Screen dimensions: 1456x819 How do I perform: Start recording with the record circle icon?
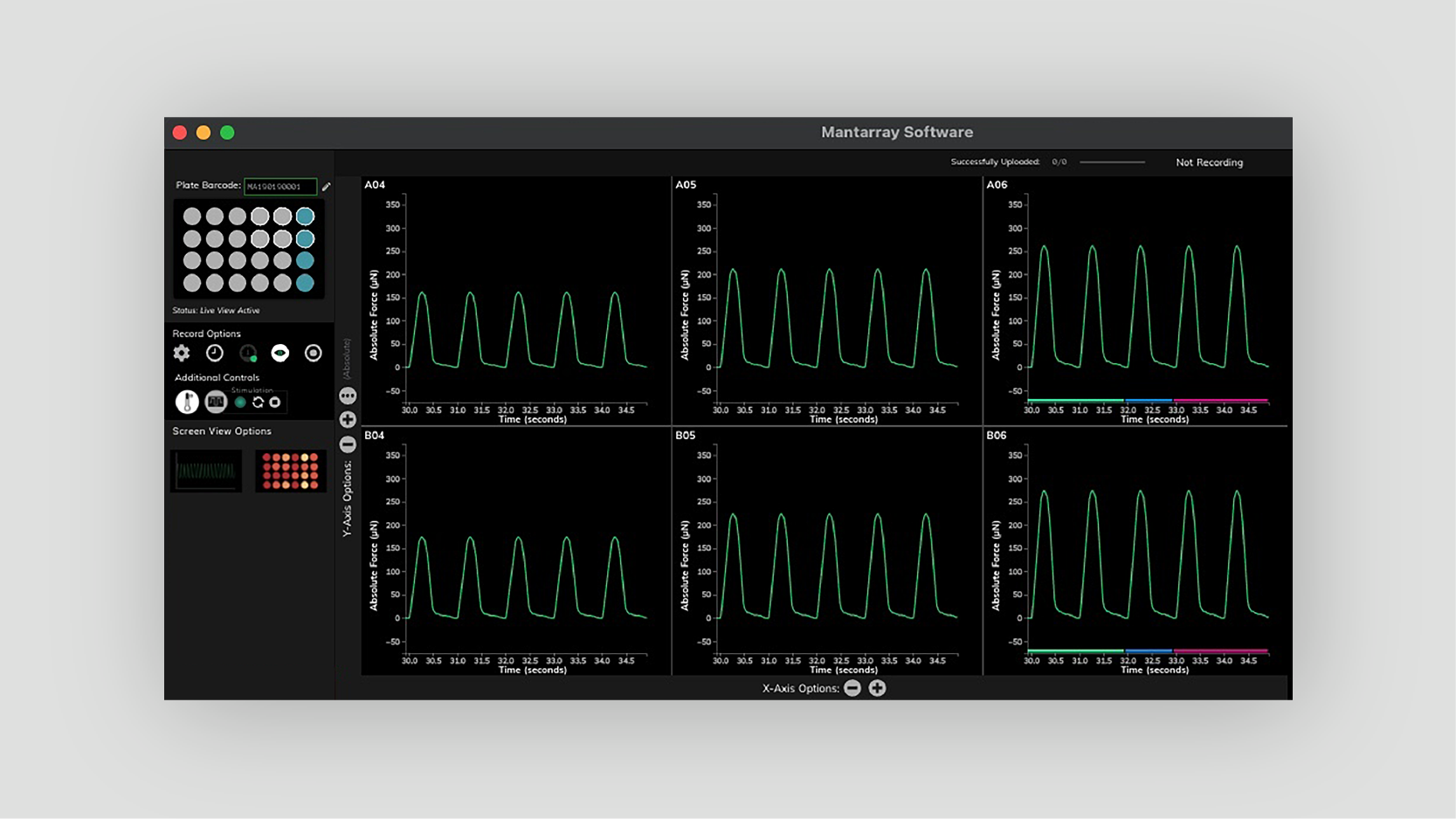pos(313,353)
